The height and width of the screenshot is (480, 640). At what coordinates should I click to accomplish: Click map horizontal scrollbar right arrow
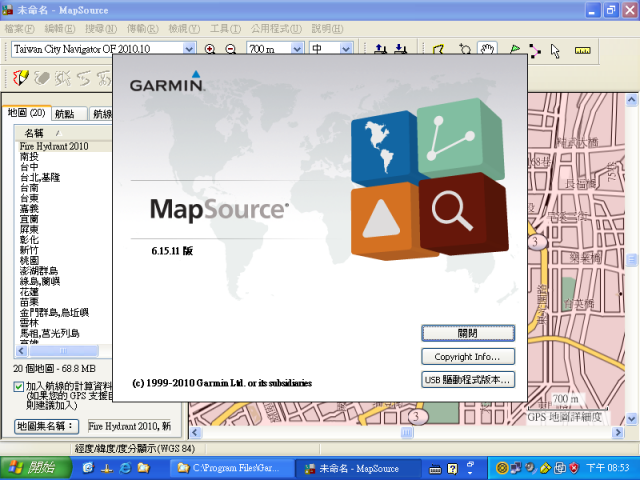point(618,433)
